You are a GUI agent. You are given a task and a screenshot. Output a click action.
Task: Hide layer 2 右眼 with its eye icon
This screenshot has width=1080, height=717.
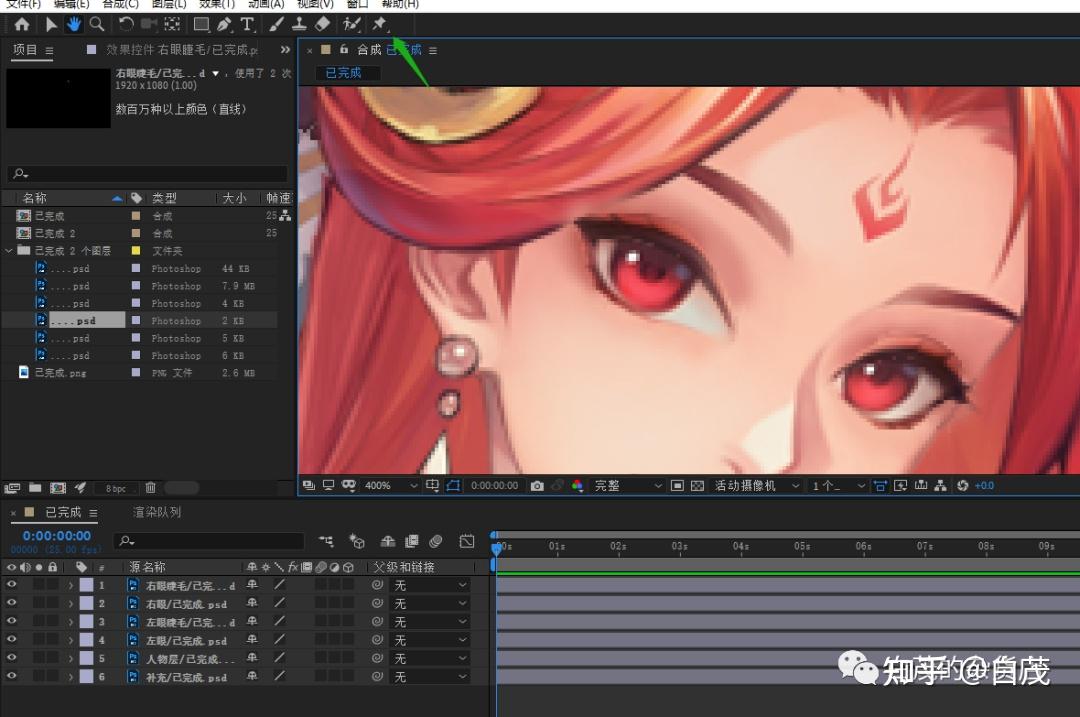coord(12,603)
